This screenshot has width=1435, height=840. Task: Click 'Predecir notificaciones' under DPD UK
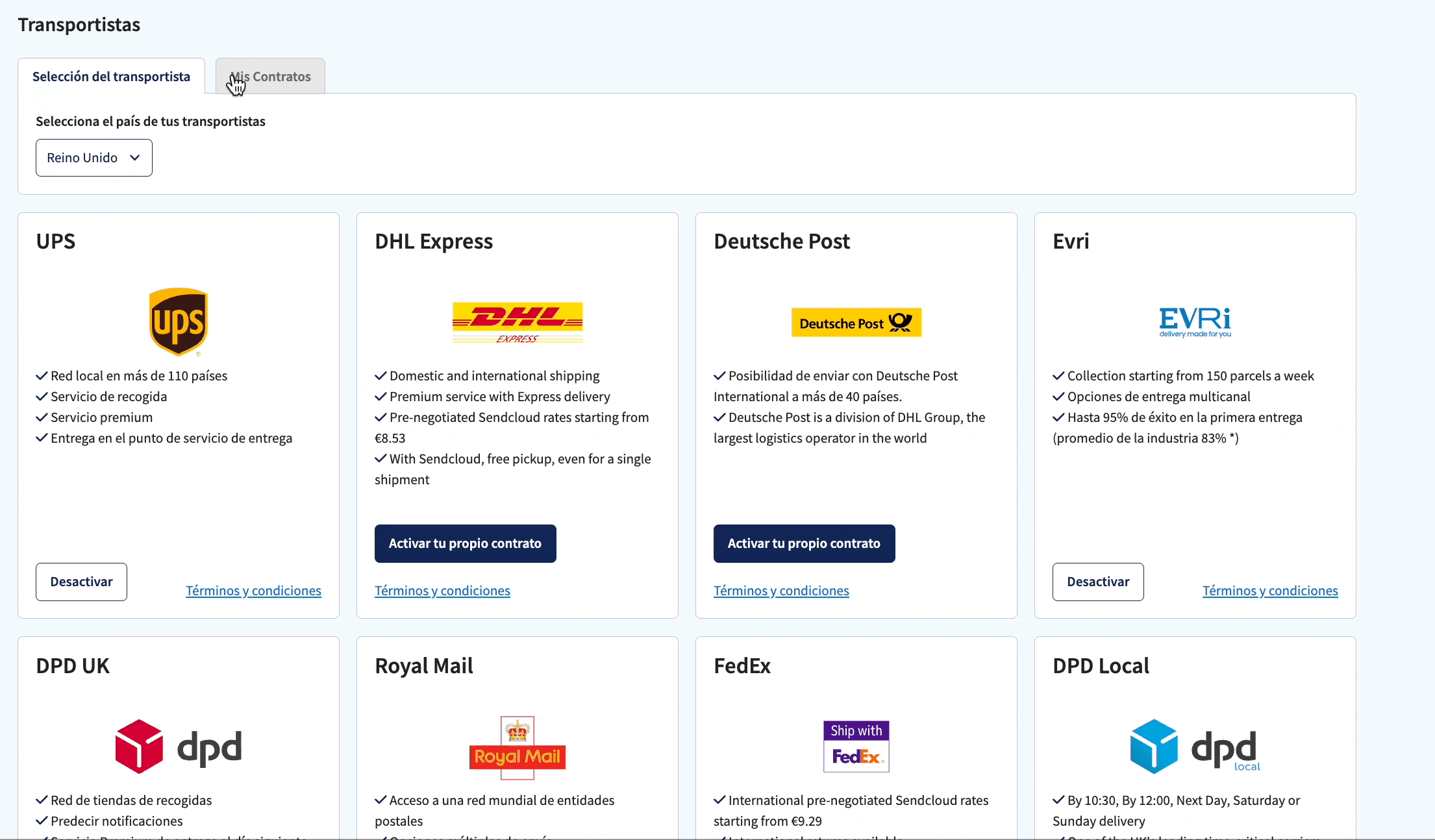coord(117,821)
